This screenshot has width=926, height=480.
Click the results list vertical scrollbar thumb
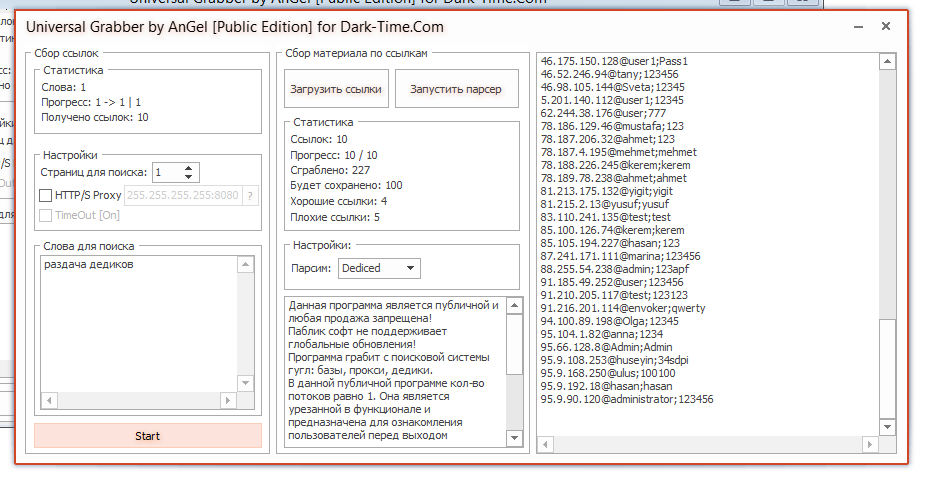pyautogui.click(x=888, y=368)
